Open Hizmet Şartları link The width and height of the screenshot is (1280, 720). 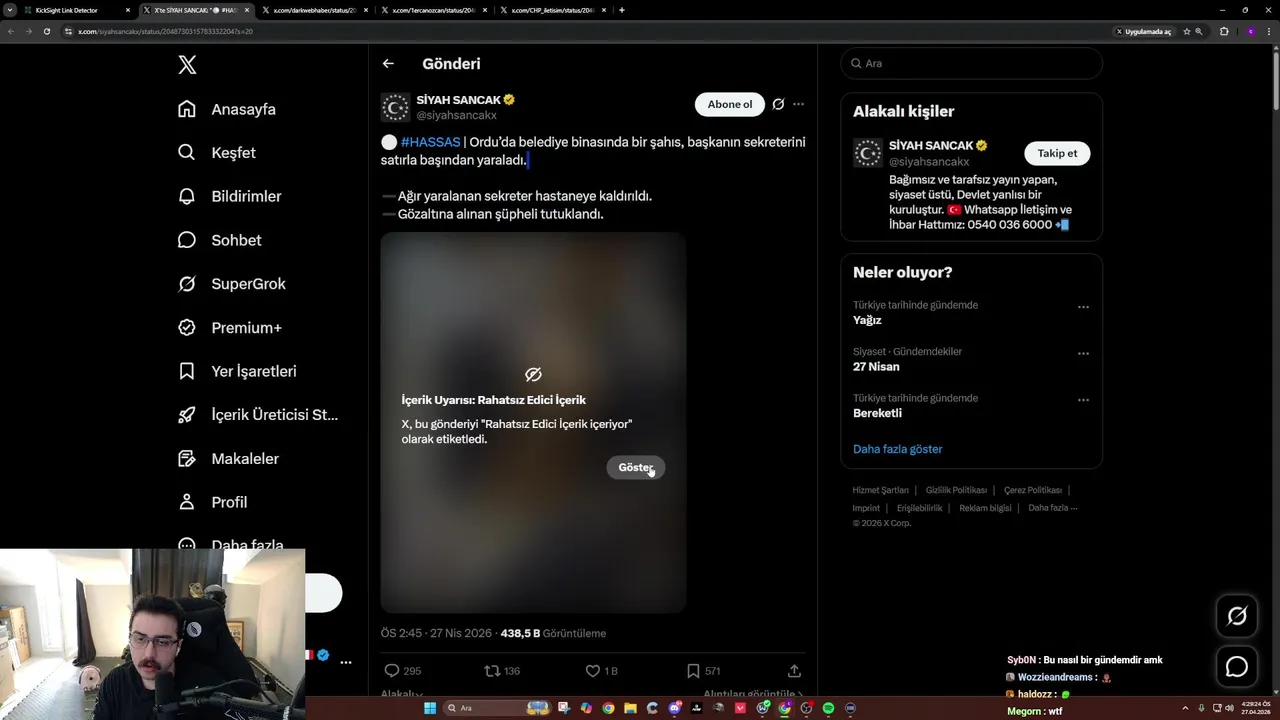(880, 490)
